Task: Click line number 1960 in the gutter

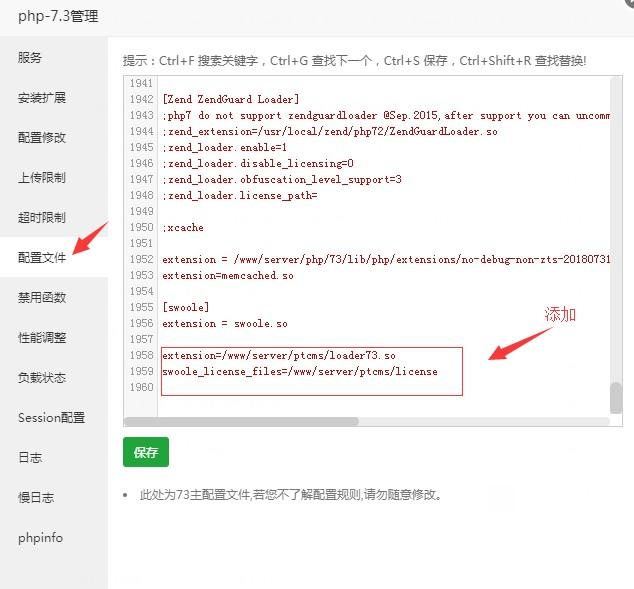Action: [142, 387]
